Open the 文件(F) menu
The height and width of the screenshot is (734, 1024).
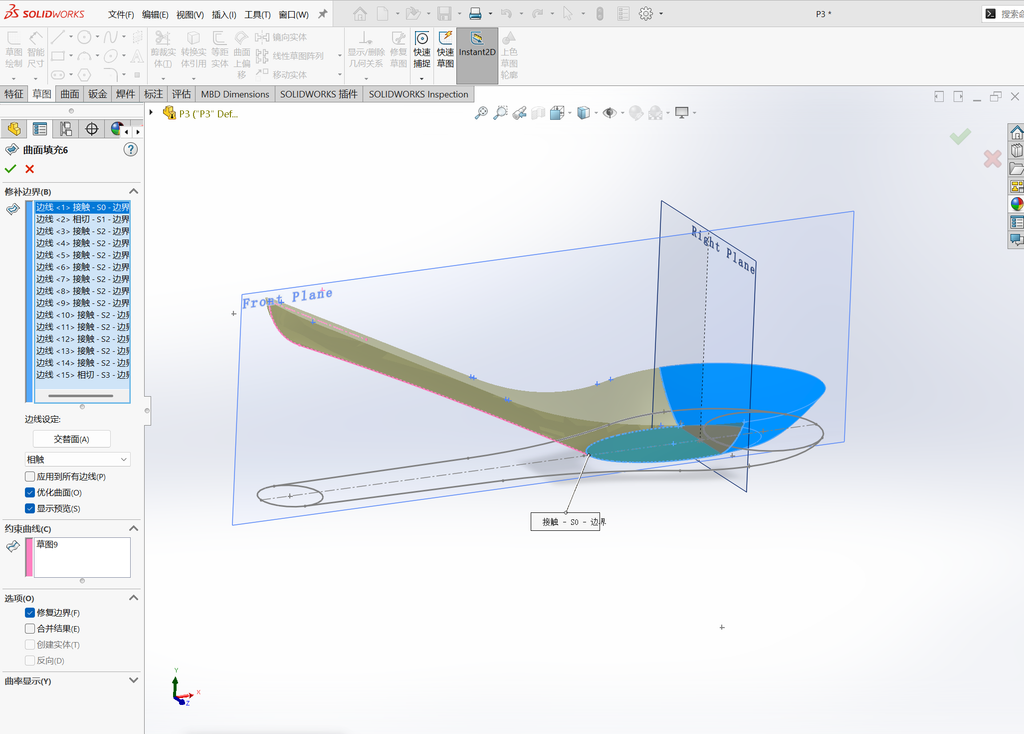click(x=121, y=14)
